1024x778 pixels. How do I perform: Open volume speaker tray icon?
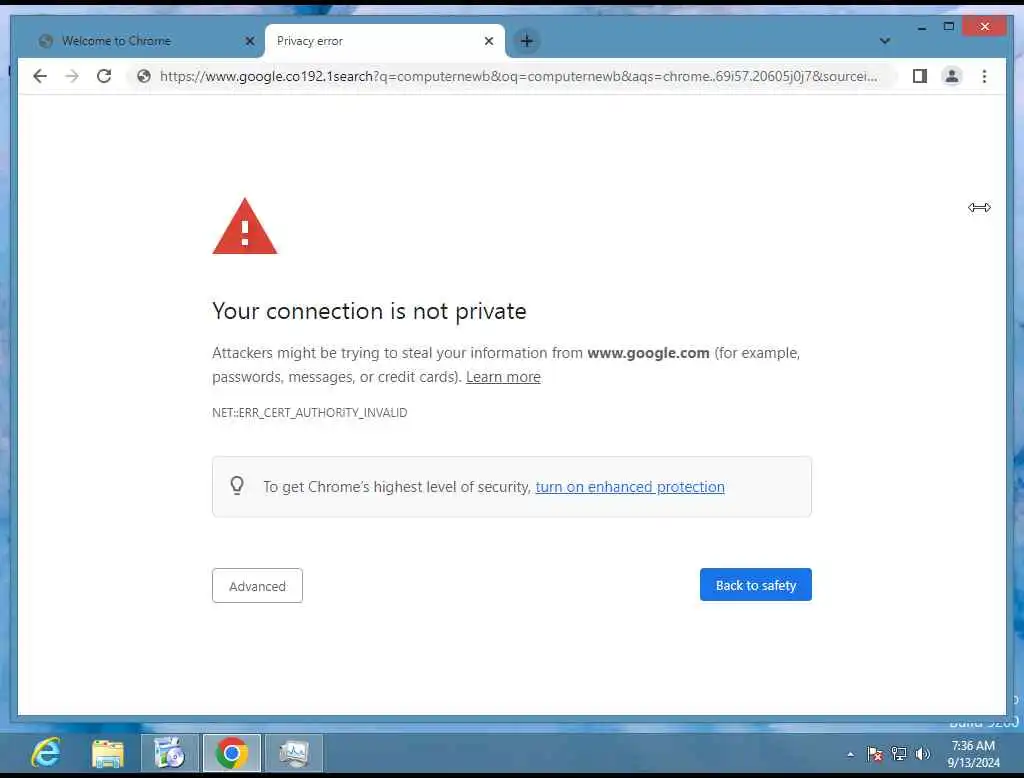point(922,754)
